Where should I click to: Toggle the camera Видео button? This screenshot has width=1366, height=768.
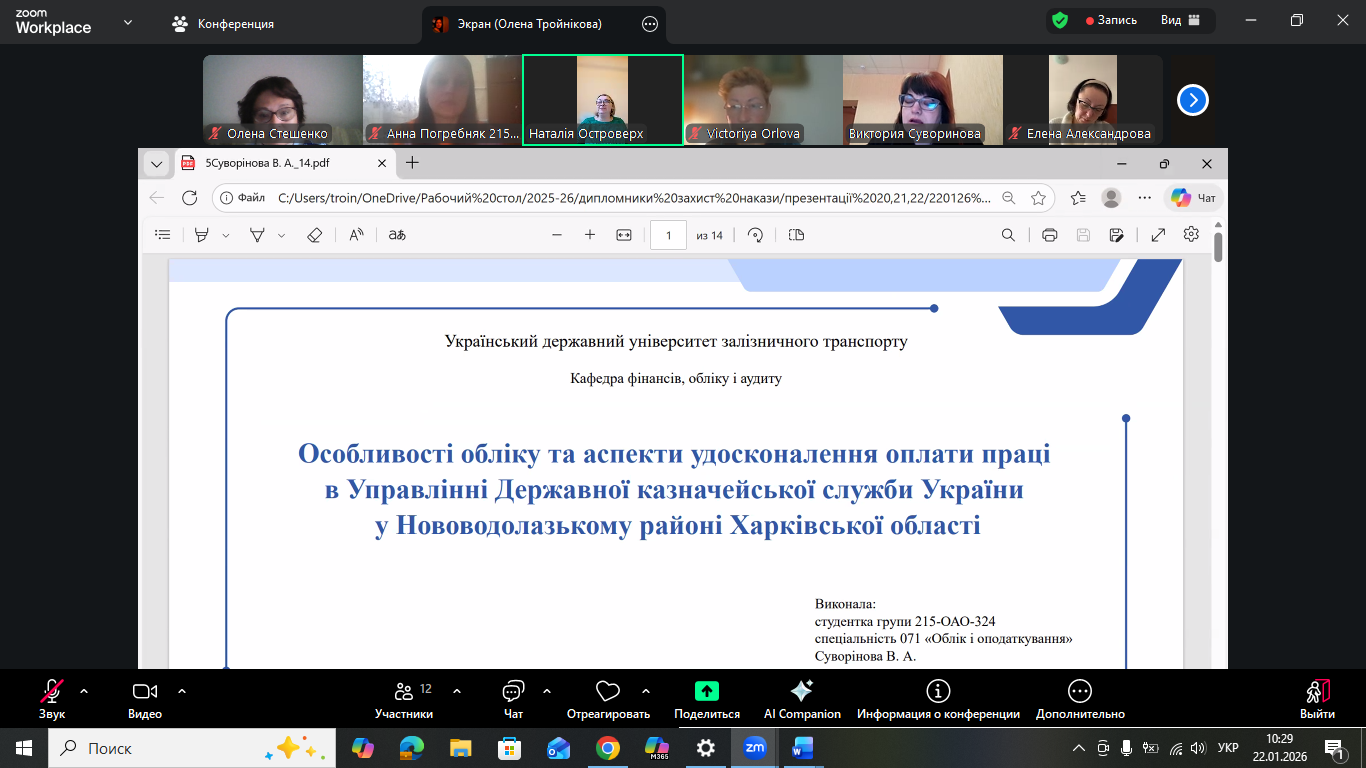coord(145,692)
